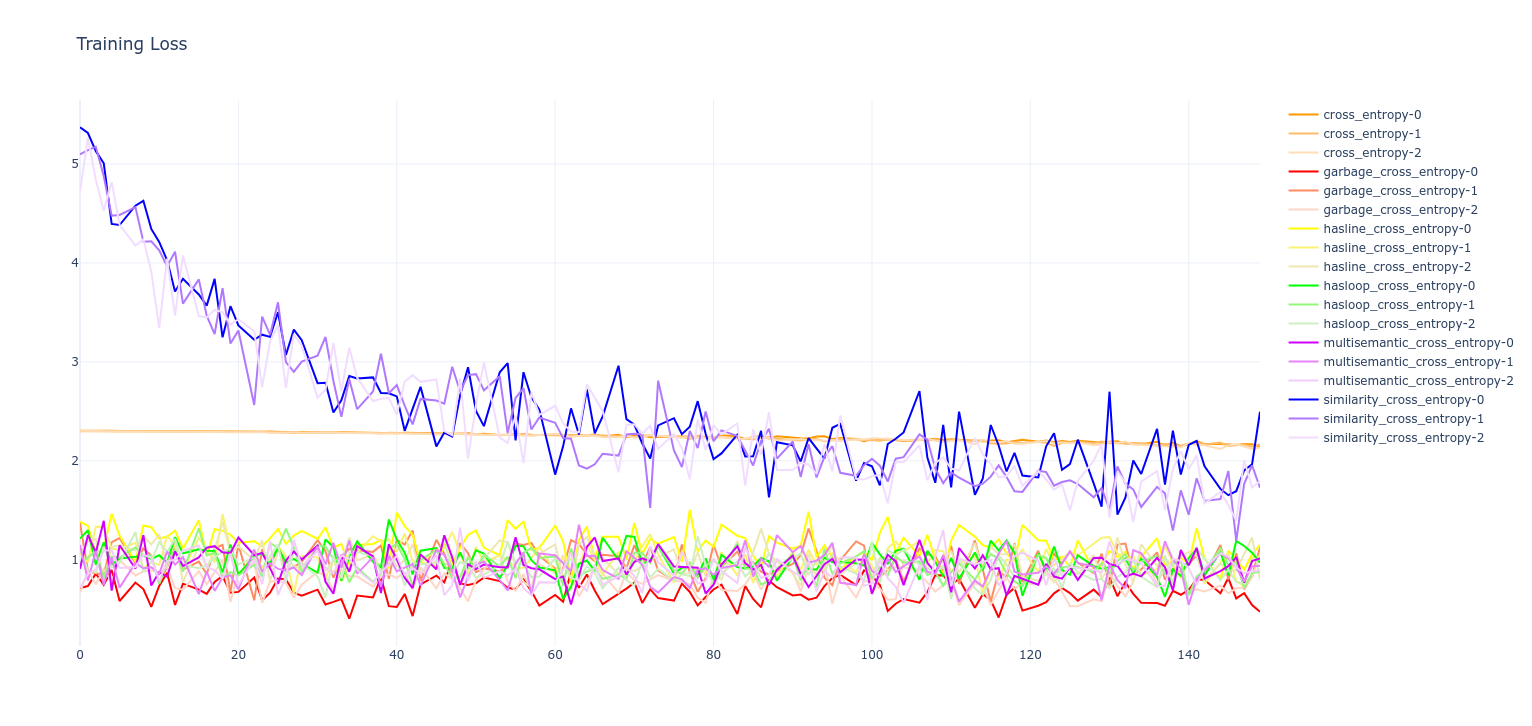Viewport: 1532px width, 726px height.
Task: Toggle visibility of cross_entropy-1 trace
Action: click(1373, 133)
